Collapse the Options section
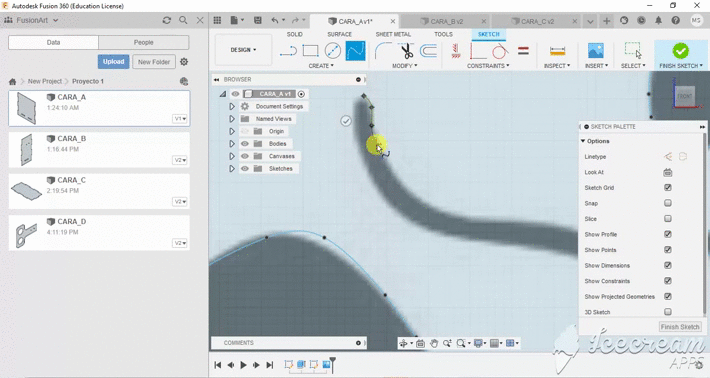The height and width of the screenshot is (378, 710). coord(583,141)
